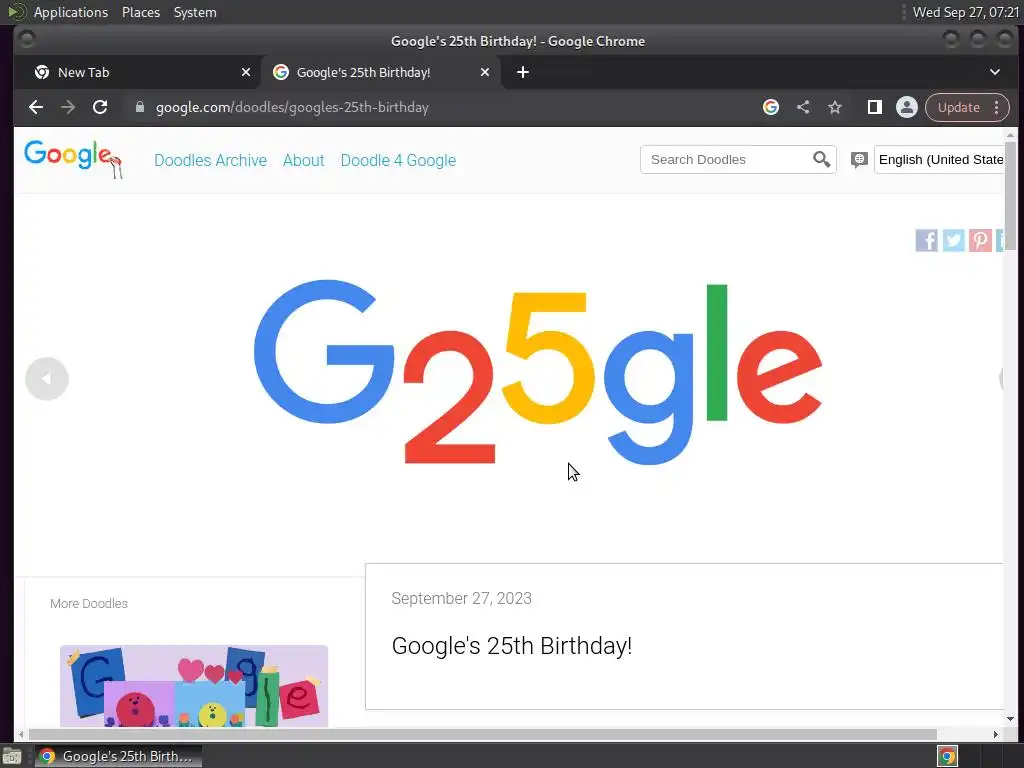Open the Applications menu

pos(71,12)
